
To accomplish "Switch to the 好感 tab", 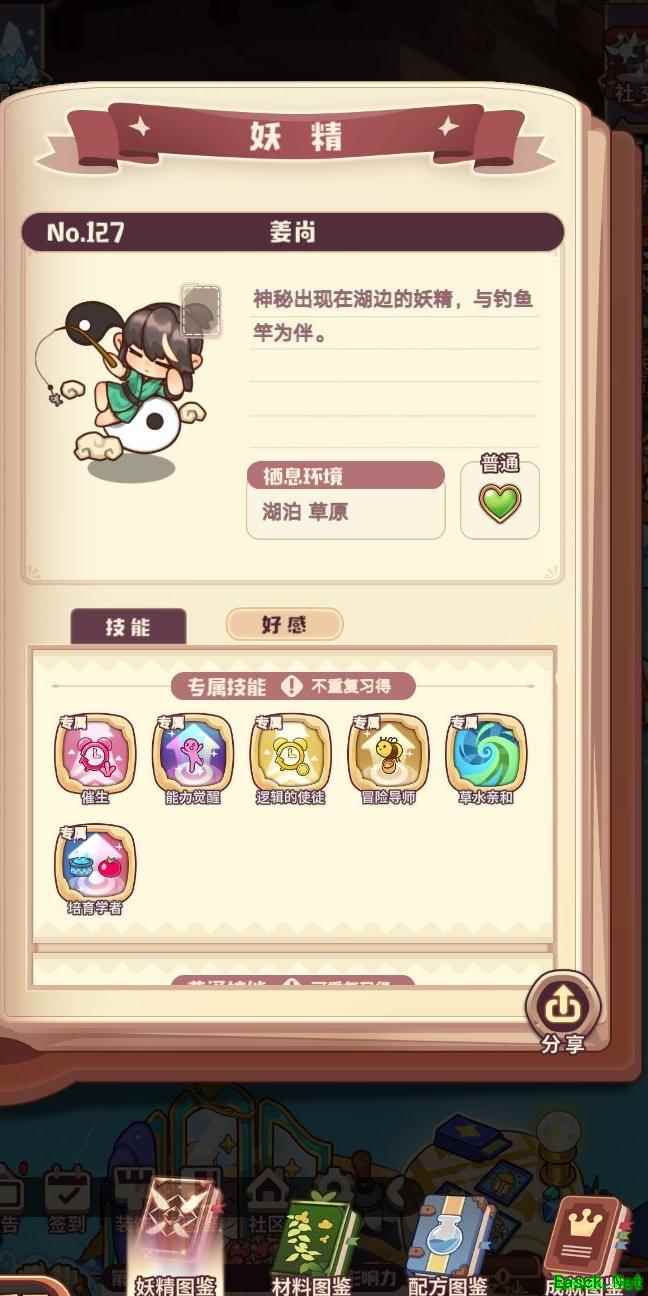I will [285, 625].
